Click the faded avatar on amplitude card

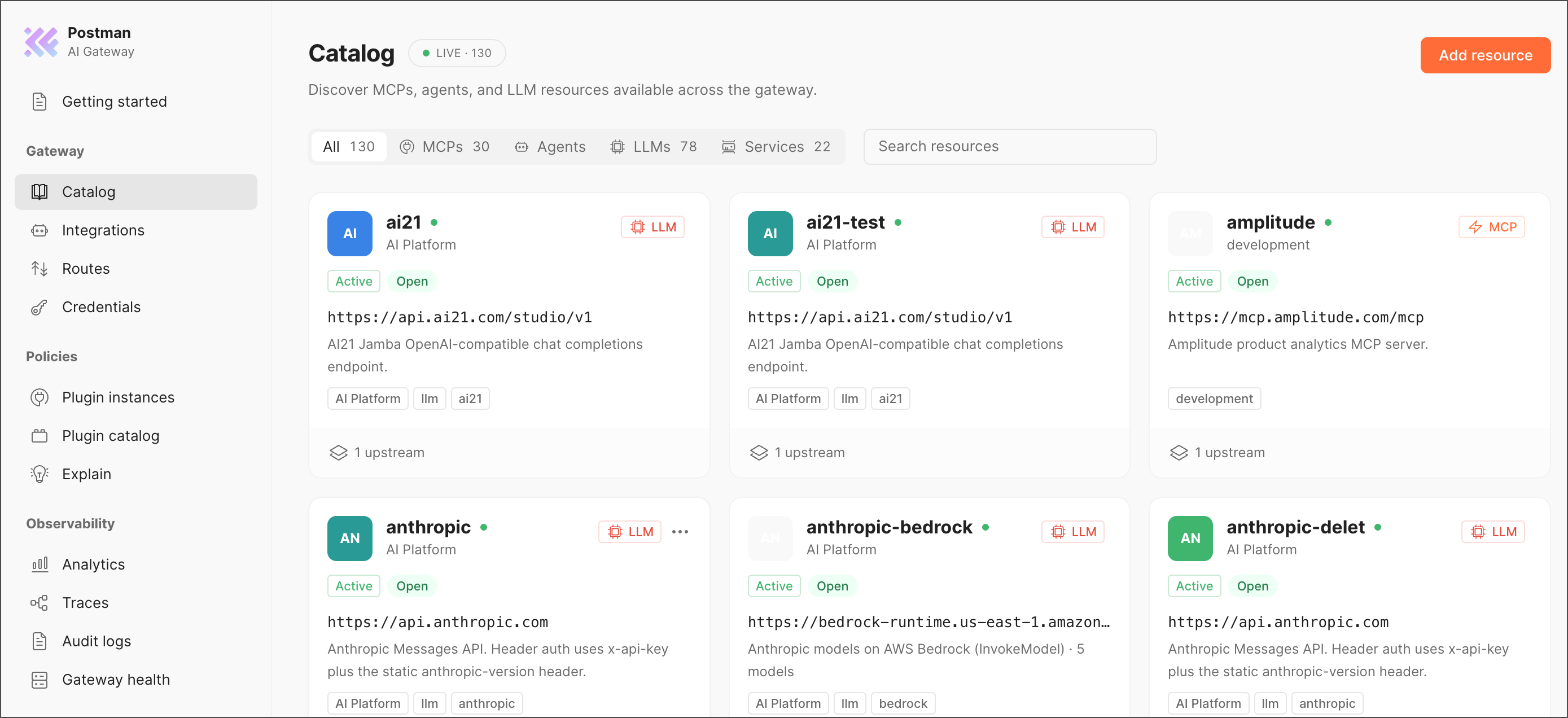(1190, 234)
